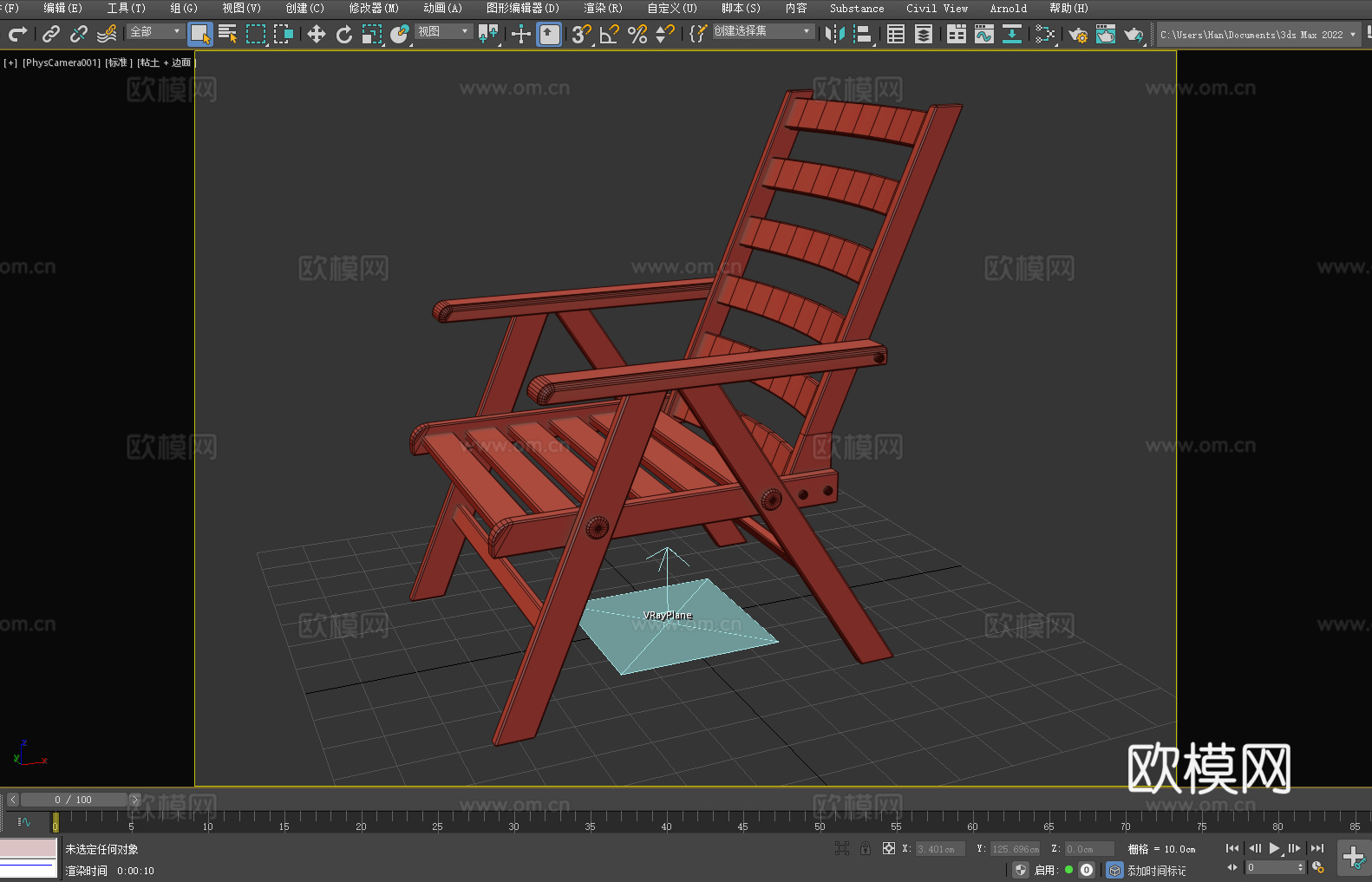Click Use Pivot Point Center icon
The height and width of the screenshot is (882, 1372).
click(x=488, y=34)
